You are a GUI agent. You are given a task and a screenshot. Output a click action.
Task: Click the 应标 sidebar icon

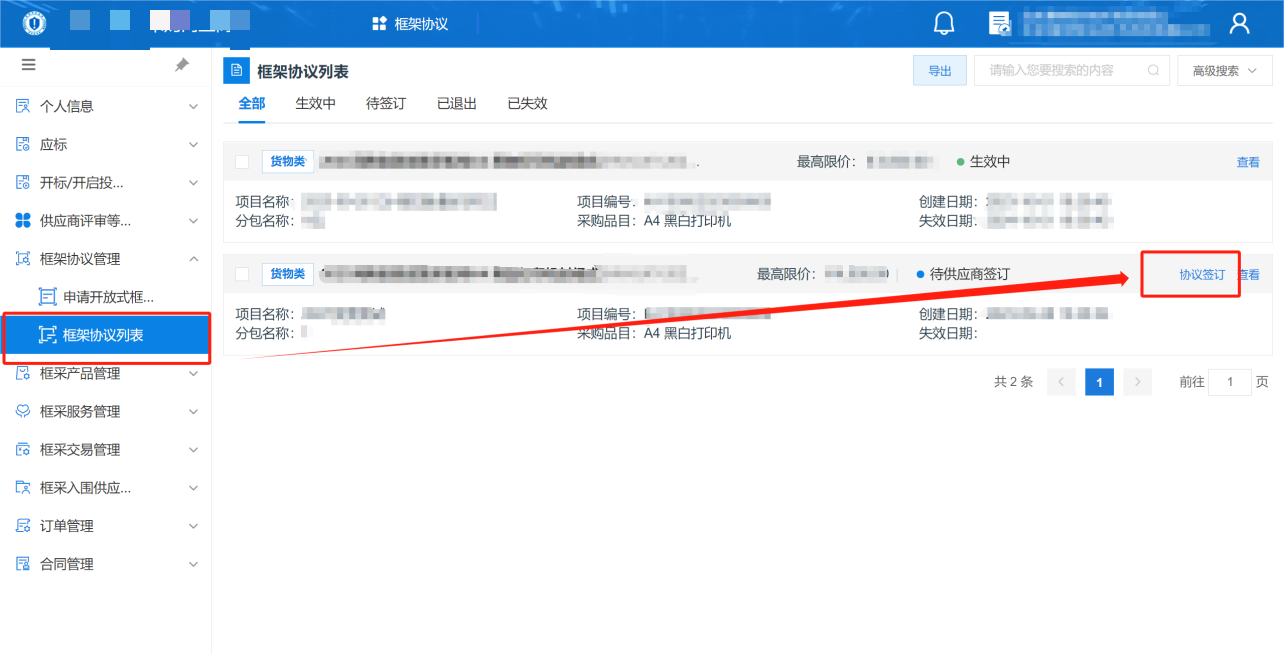tap(23, 144)
